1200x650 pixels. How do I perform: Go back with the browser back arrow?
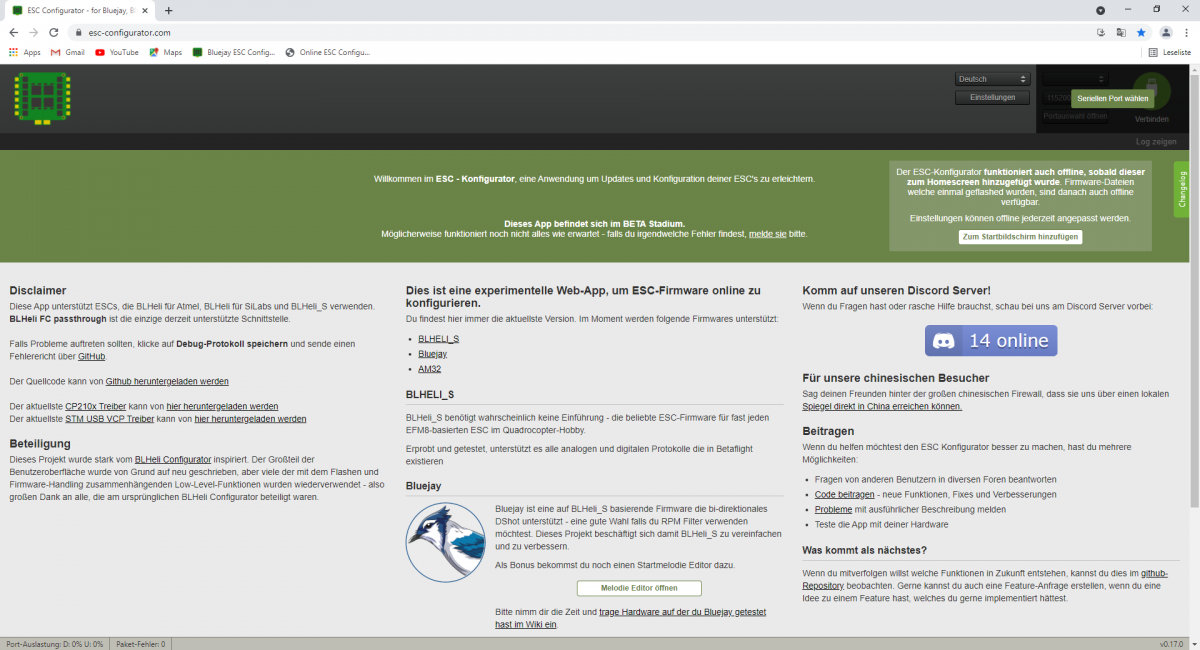click(13, 32)
